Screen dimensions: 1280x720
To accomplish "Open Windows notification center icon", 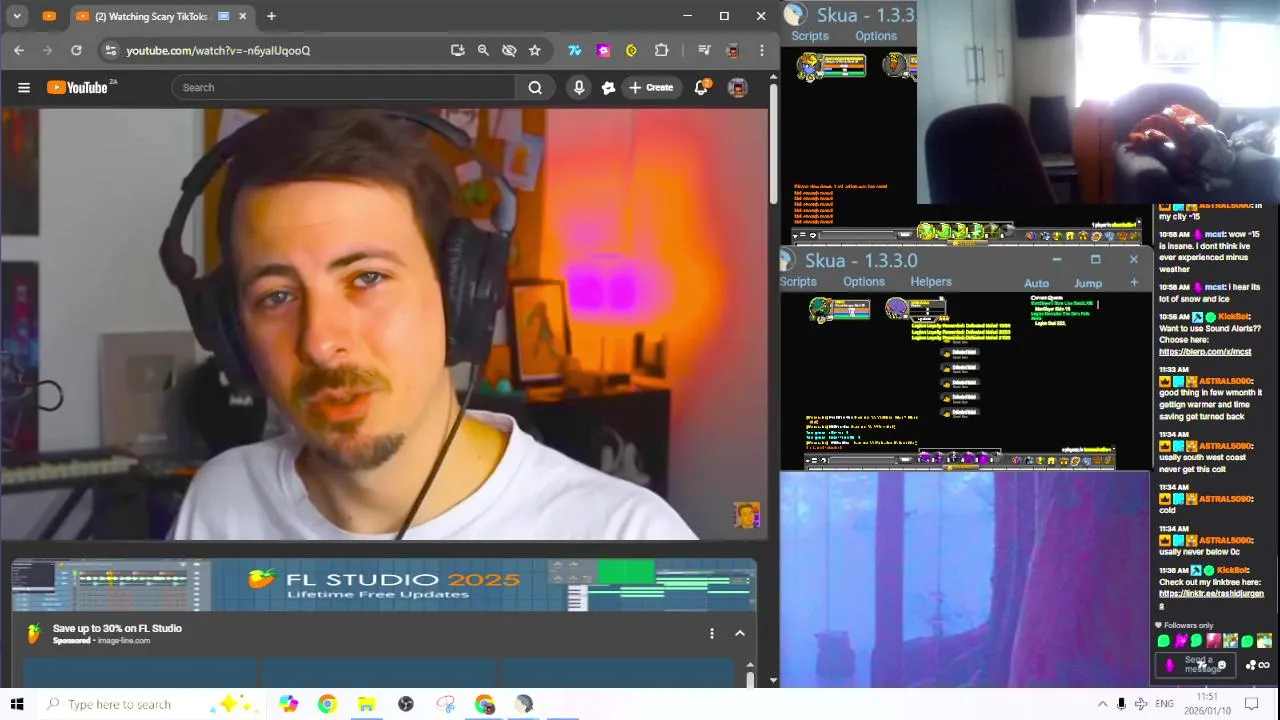I will tap(1251, 704).
